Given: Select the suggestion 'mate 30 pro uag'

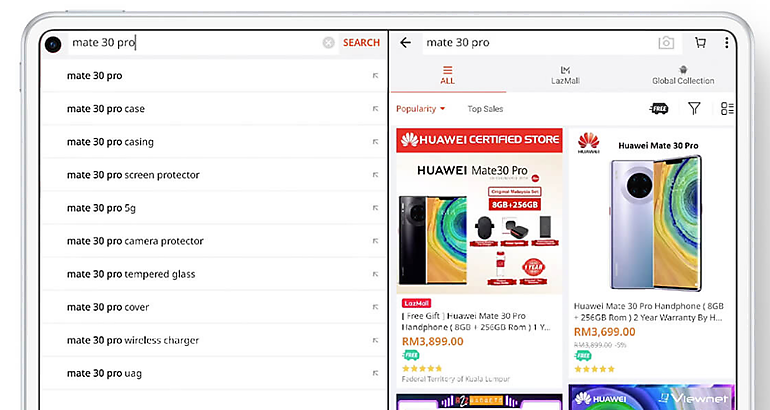Looking at the screenshot, I should coord(214,373).
